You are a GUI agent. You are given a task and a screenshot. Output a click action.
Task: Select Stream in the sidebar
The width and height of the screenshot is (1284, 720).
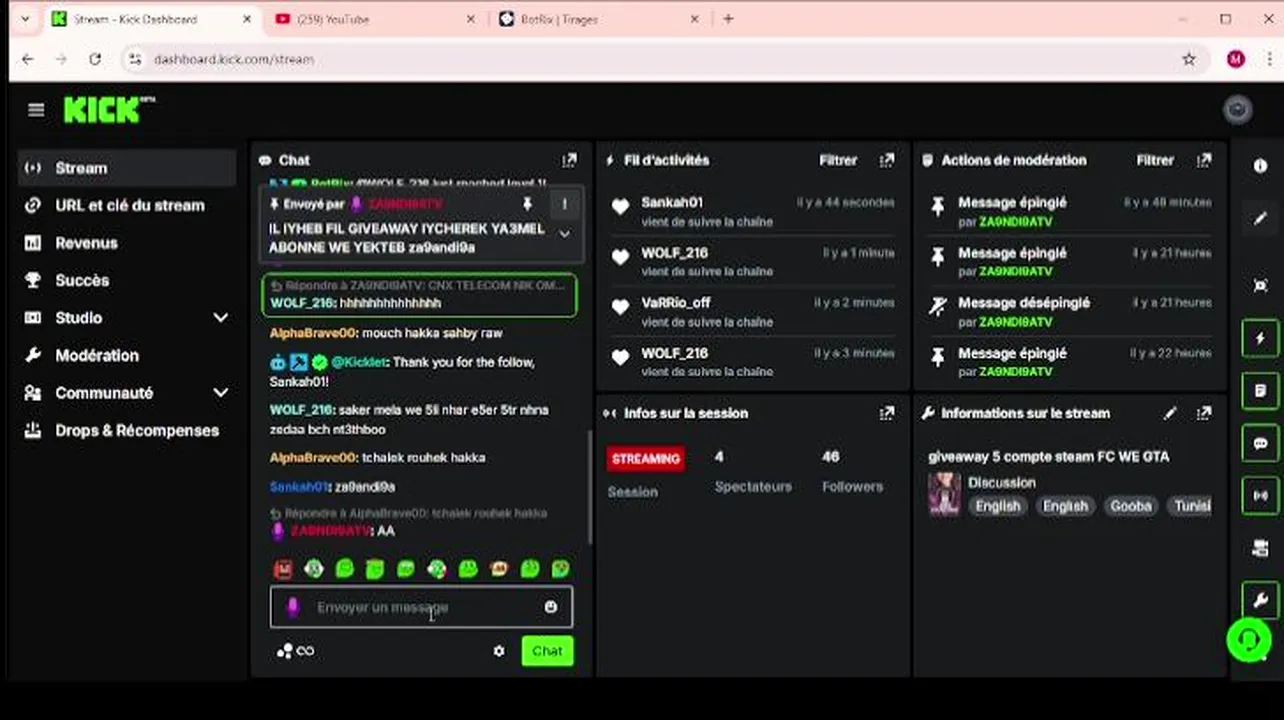tap(127, 168)
